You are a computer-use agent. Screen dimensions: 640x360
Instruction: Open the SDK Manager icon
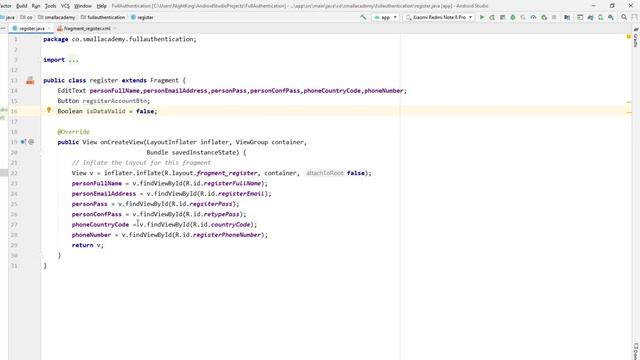611,17
